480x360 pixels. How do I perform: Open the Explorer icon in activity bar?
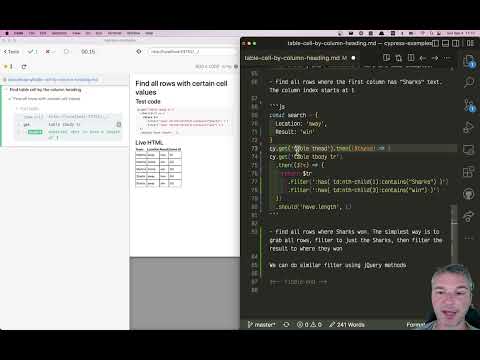pyautogui.click(x=469, y=61)
